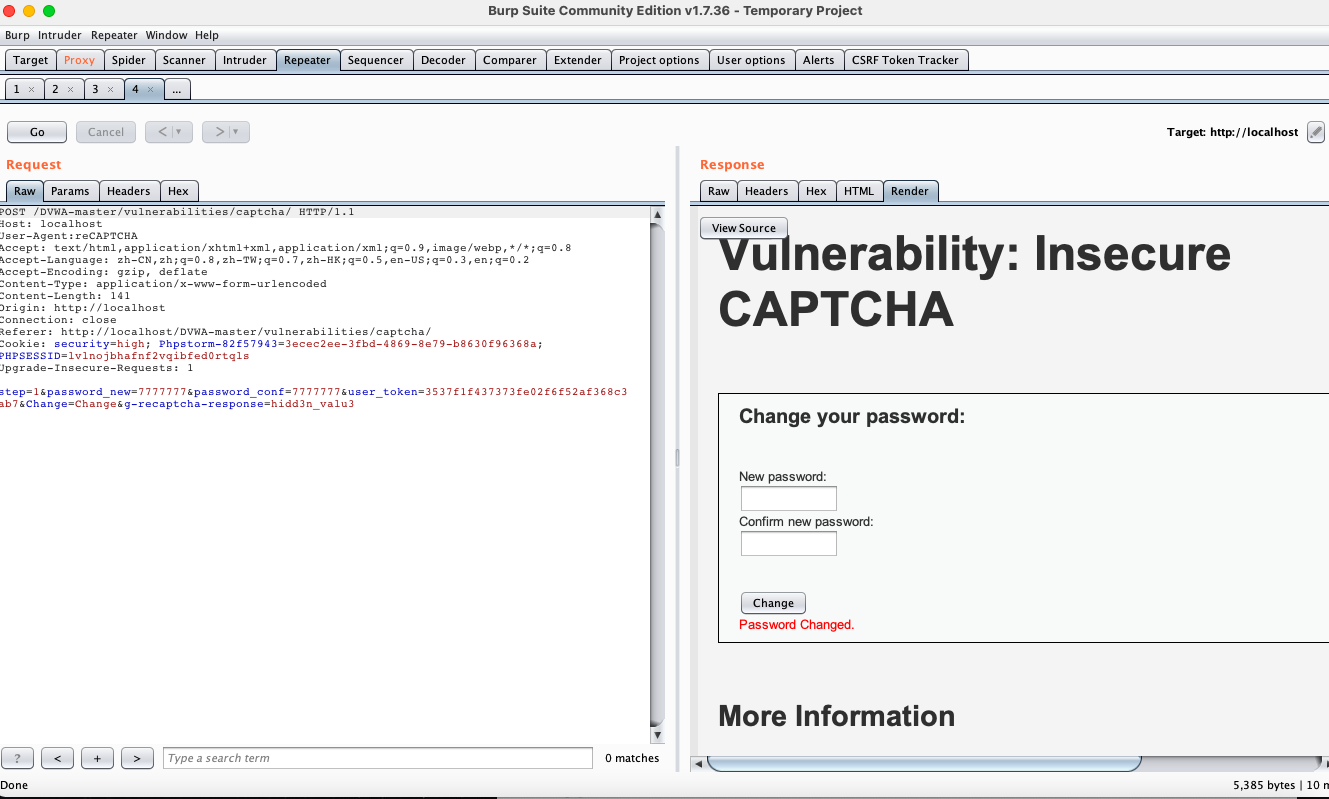The image size is (1329, 799).
Task: Switch to the Extender tab
Action: click(x=578, y=60)
